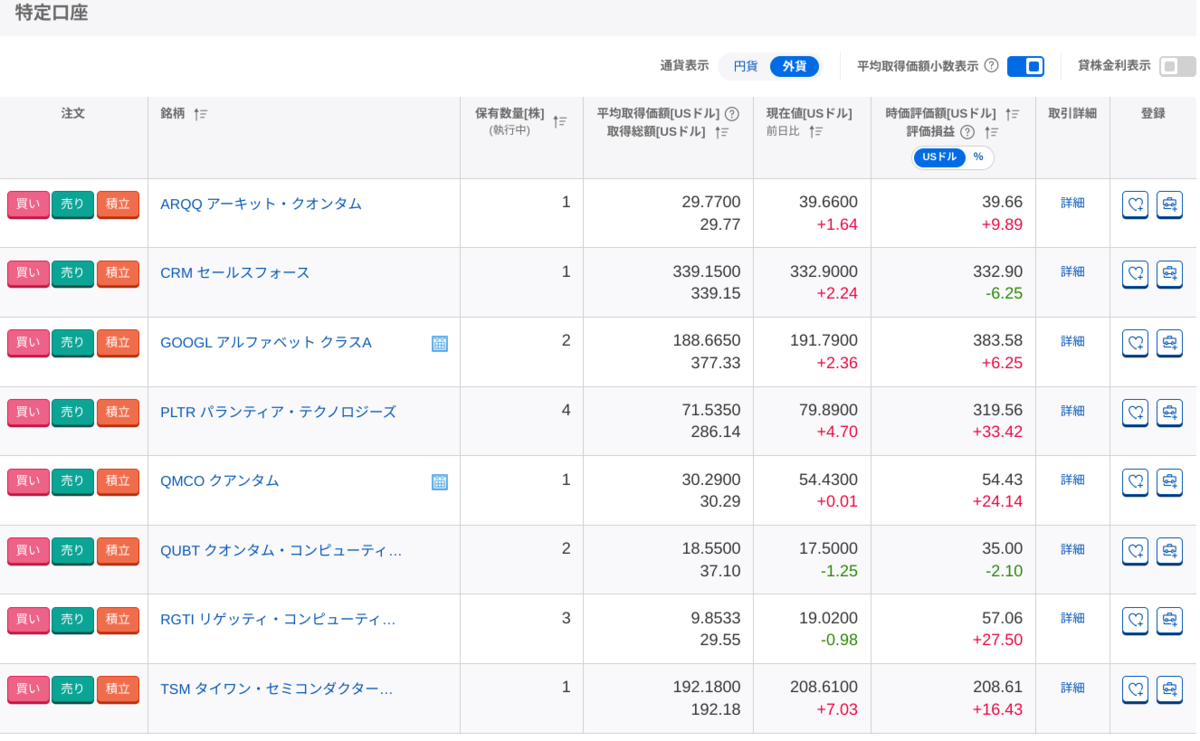Image resolution: width=1200 pixels, height=741 pixels.
Task: Sell CRM with 売り button
Action: [73, 273]
